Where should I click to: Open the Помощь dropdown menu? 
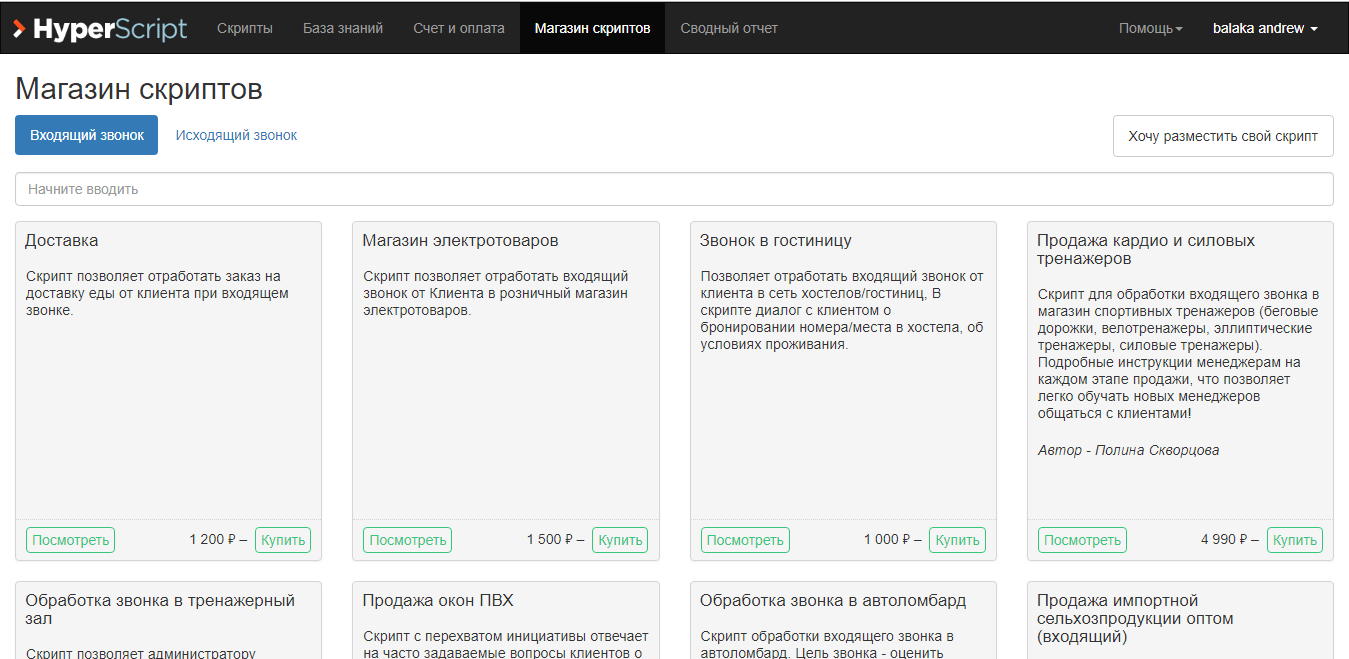pos(1150,29)
